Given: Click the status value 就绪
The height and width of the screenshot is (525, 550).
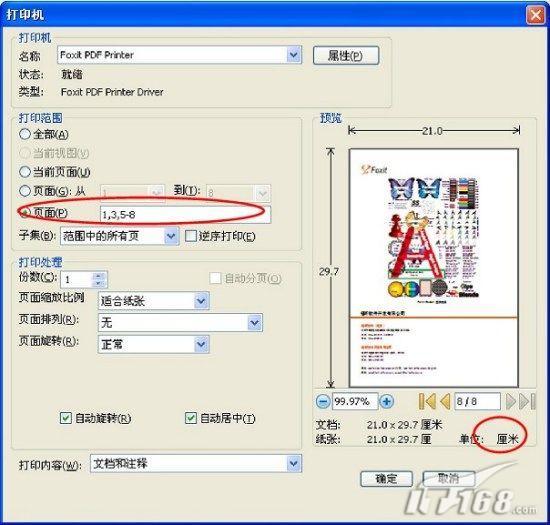Looking at the screenshot, I should [72, 74].
